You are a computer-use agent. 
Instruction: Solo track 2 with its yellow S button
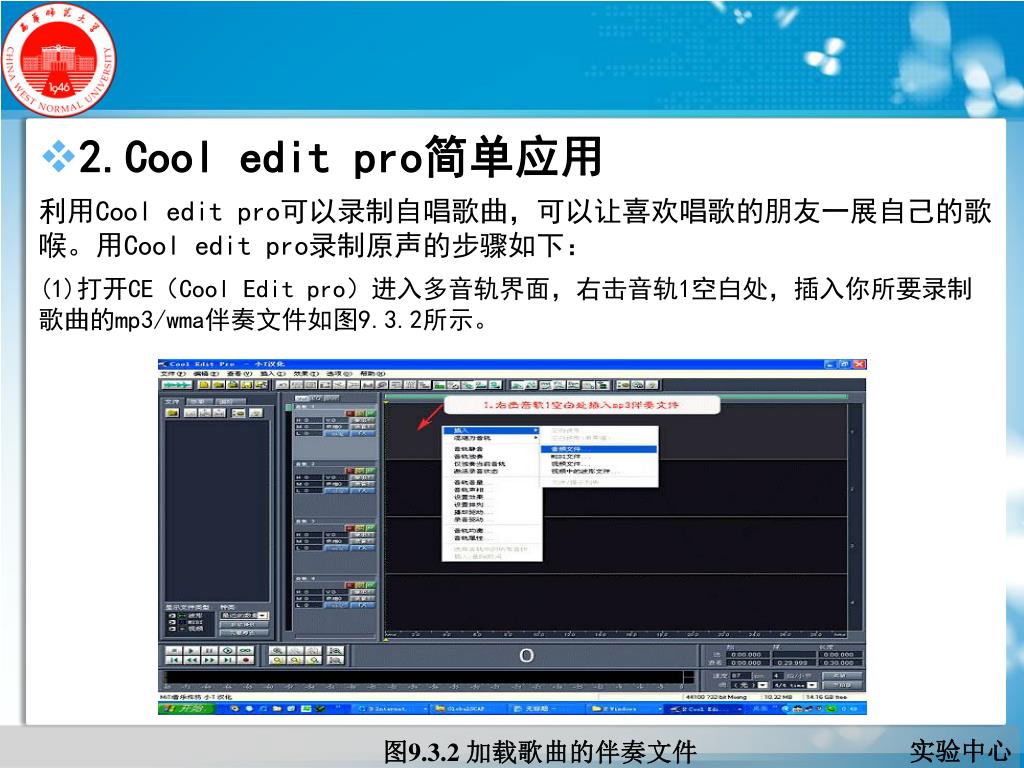click(x=360, y=470)
